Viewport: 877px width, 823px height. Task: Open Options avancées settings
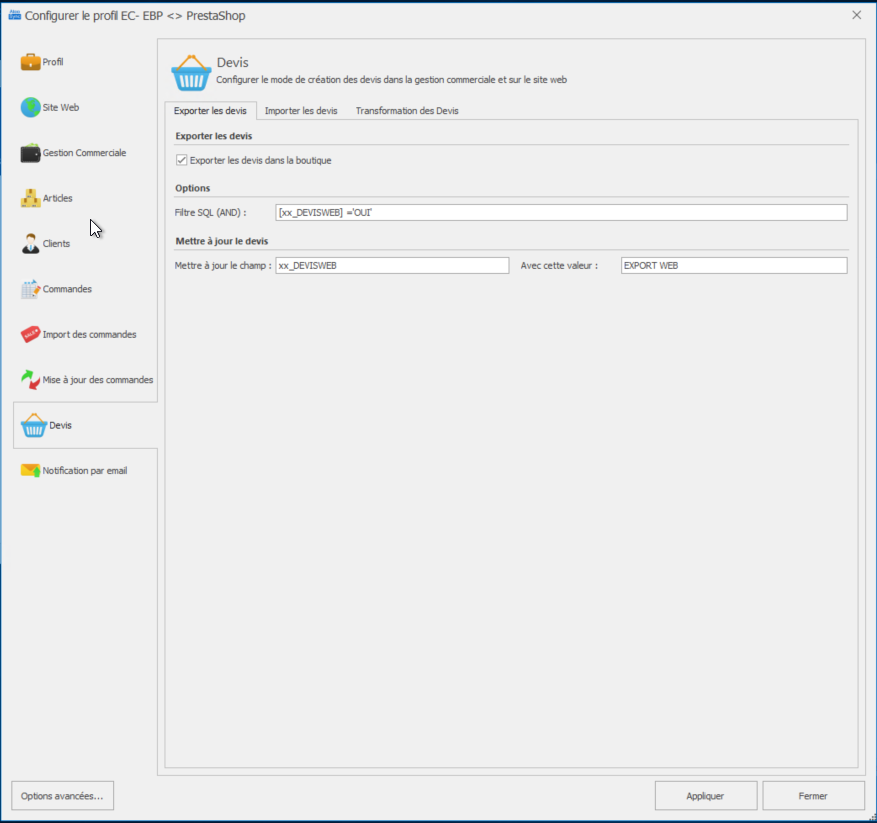(x=62, y=796)
